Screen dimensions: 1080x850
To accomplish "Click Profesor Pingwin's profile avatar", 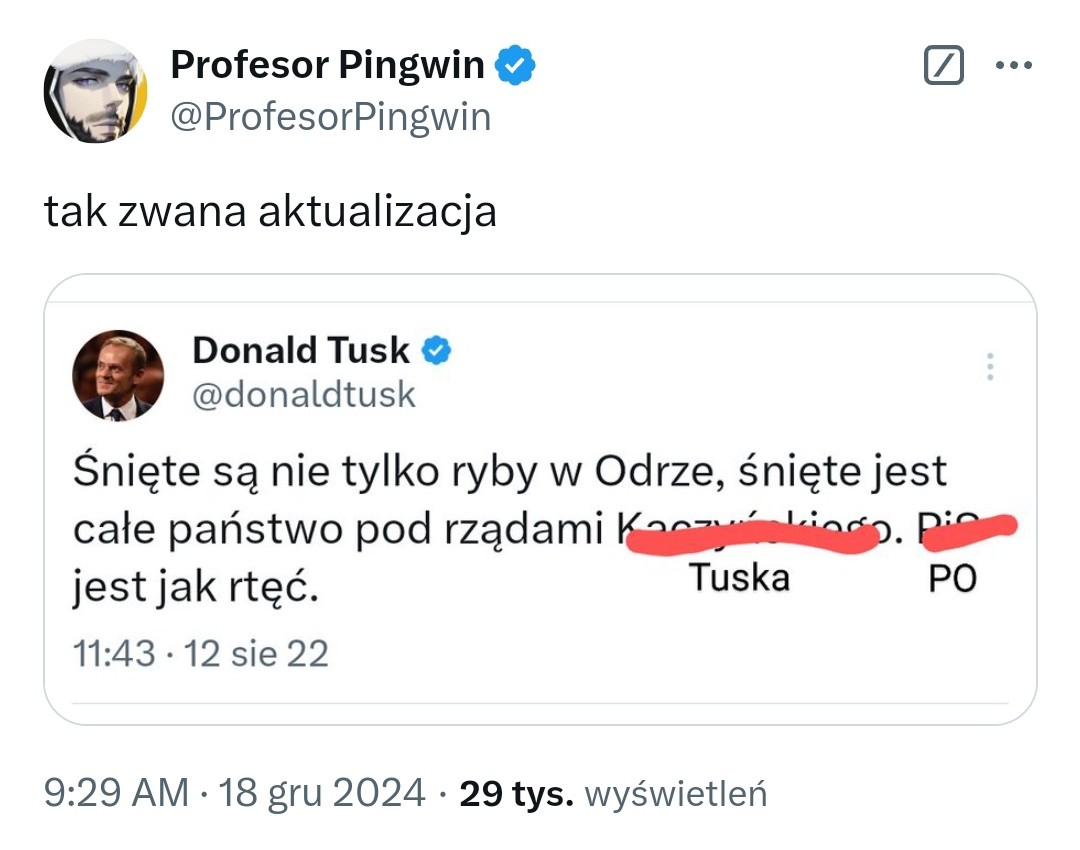I will click(x=96, y=92).
